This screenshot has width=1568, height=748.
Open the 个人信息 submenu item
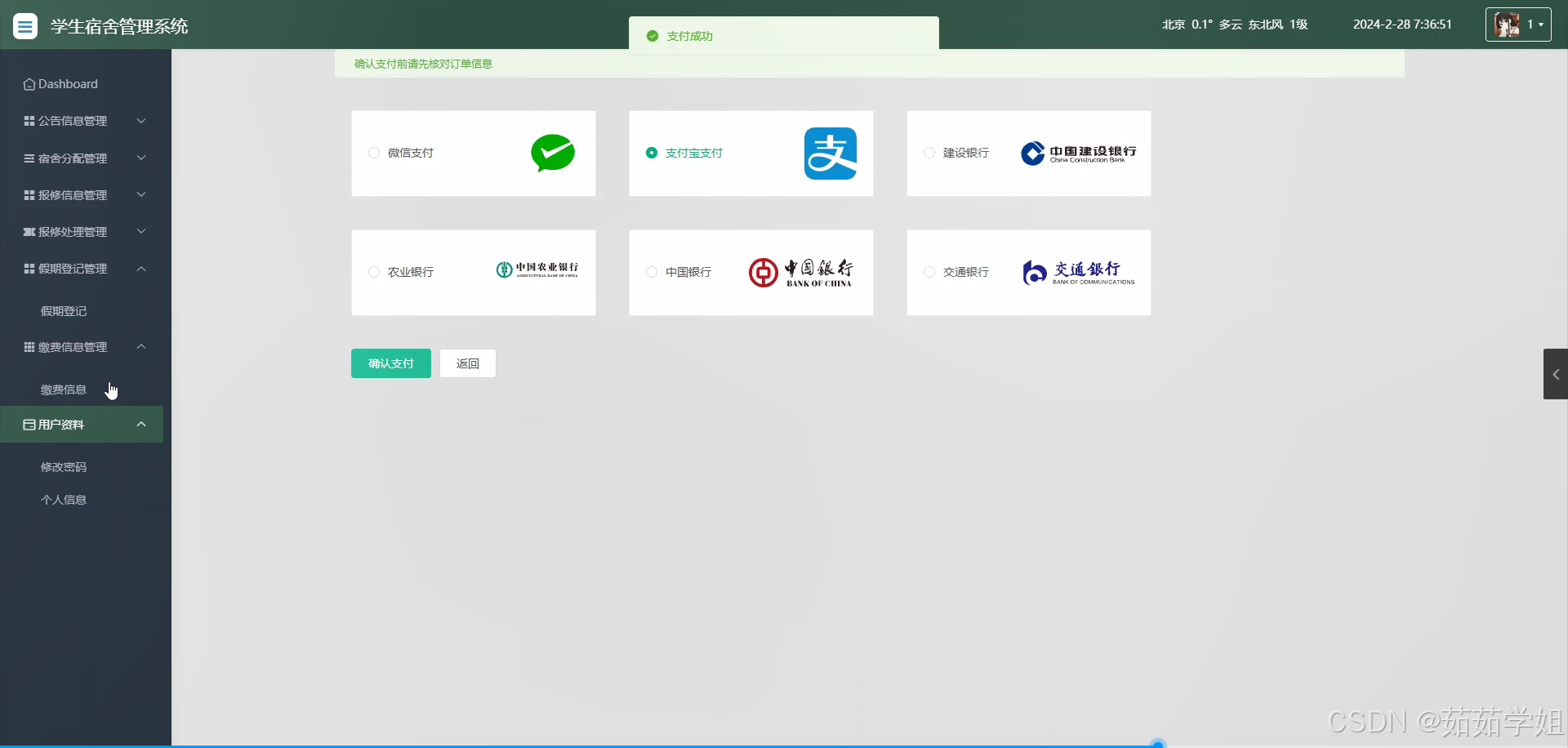point(64,500)
